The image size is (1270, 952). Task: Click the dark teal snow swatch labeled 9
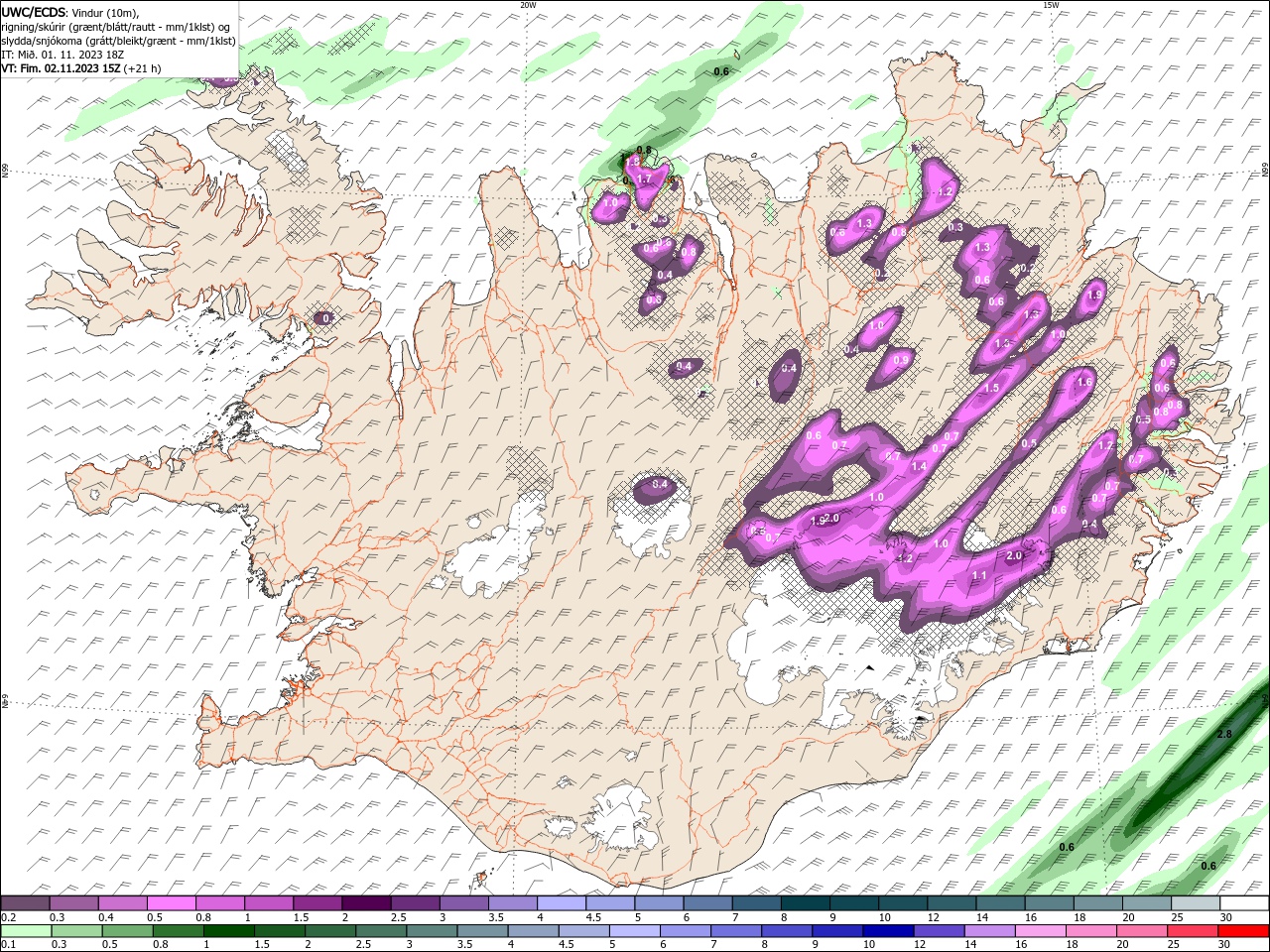[x=853, y=903]
